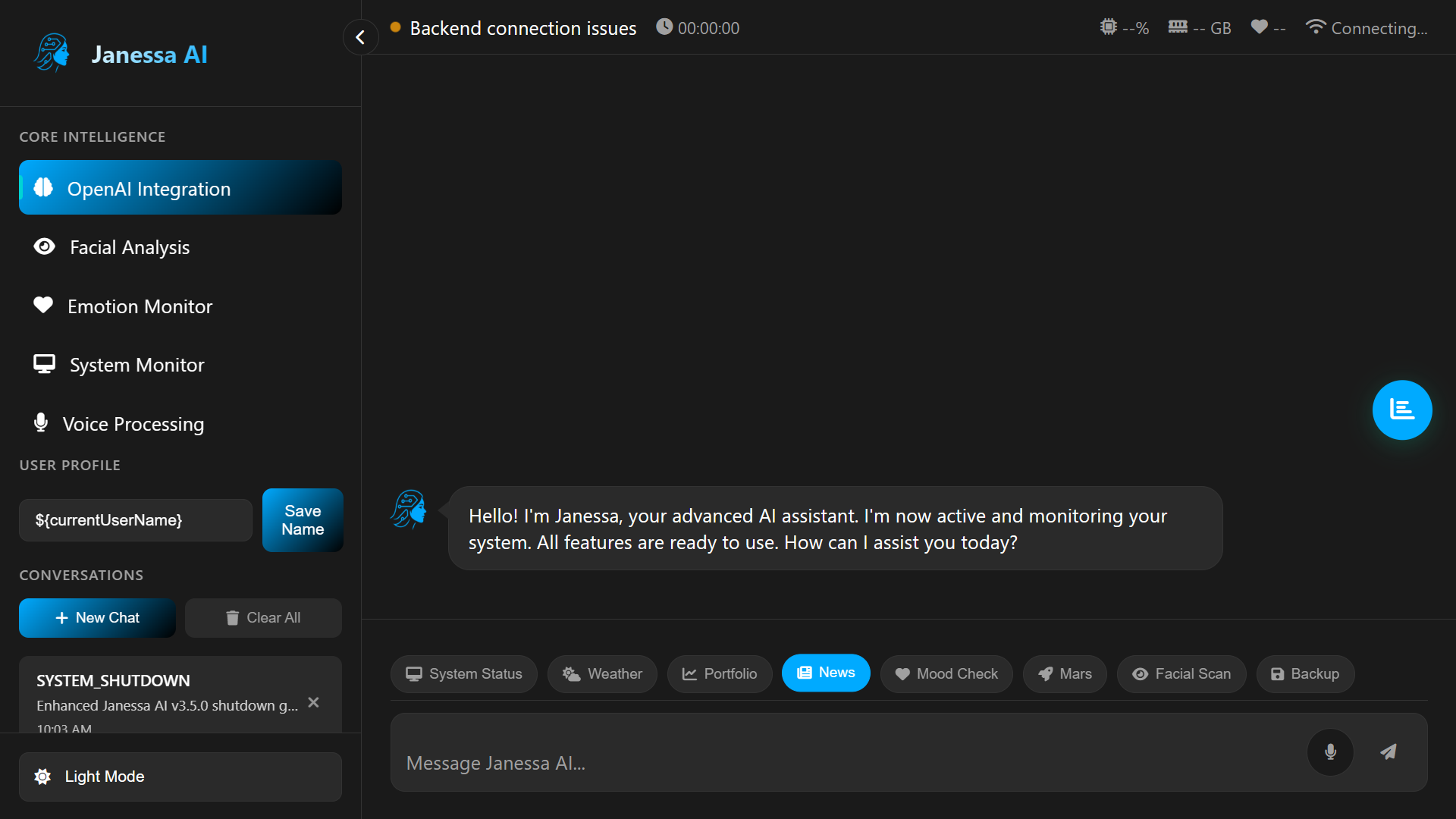Click the CPU usage indicator icon
Viewport: 1456px width, 819px height.
coord(1109,27)
